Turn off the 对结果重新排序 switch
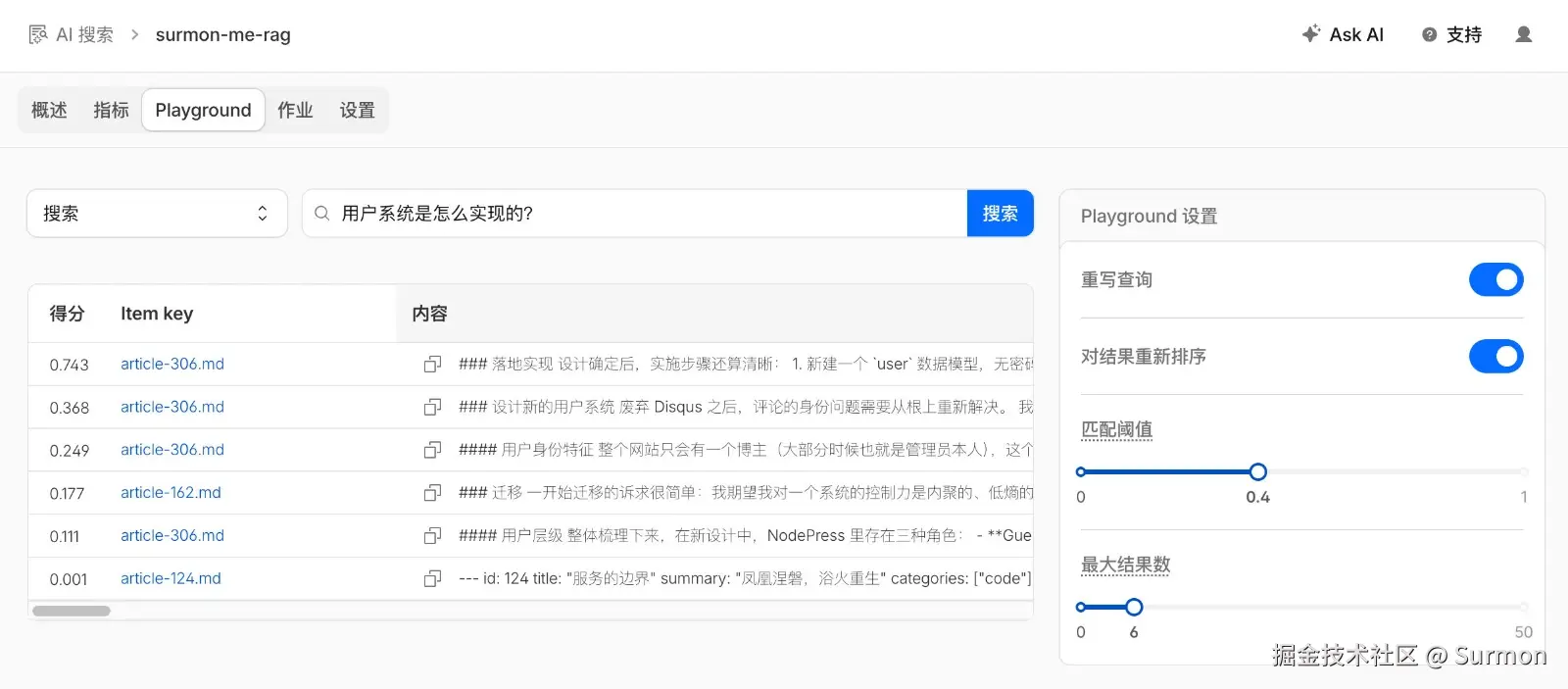Image resolution: width=1568 pixels, height=689 pixels. tap(1495, 357)
